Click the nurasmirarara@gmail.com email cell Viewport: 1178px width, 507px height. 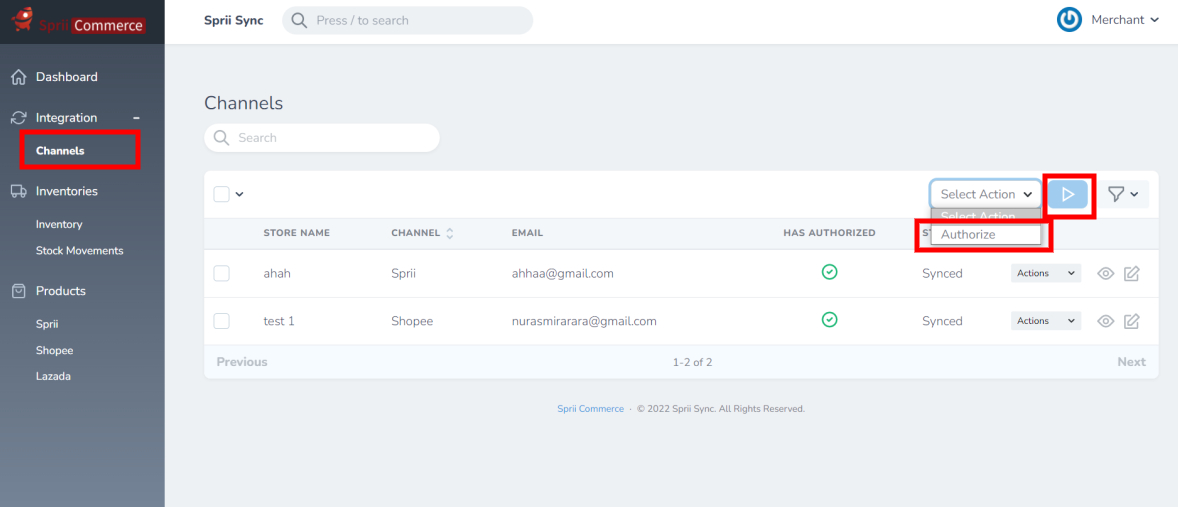coord(584,321)
